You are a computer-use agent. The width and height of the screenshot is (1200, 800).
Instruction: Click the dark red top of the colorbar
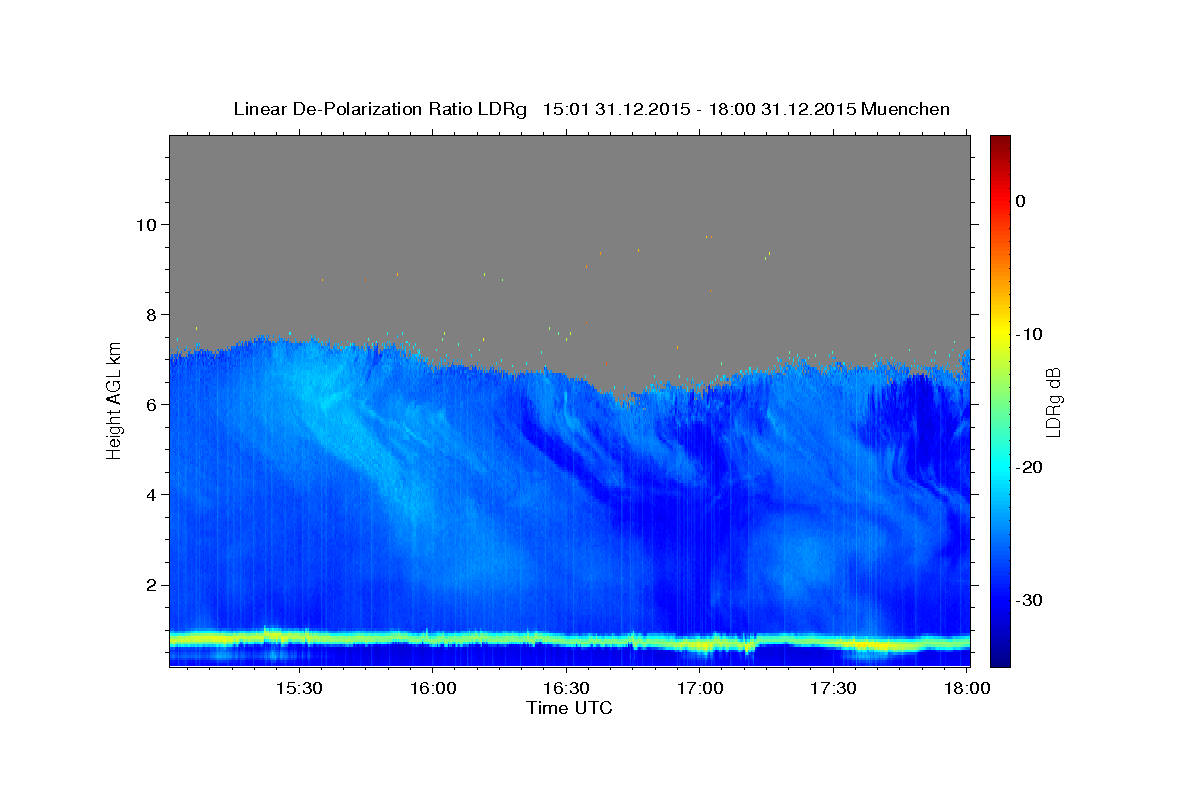coord(1000,145)
